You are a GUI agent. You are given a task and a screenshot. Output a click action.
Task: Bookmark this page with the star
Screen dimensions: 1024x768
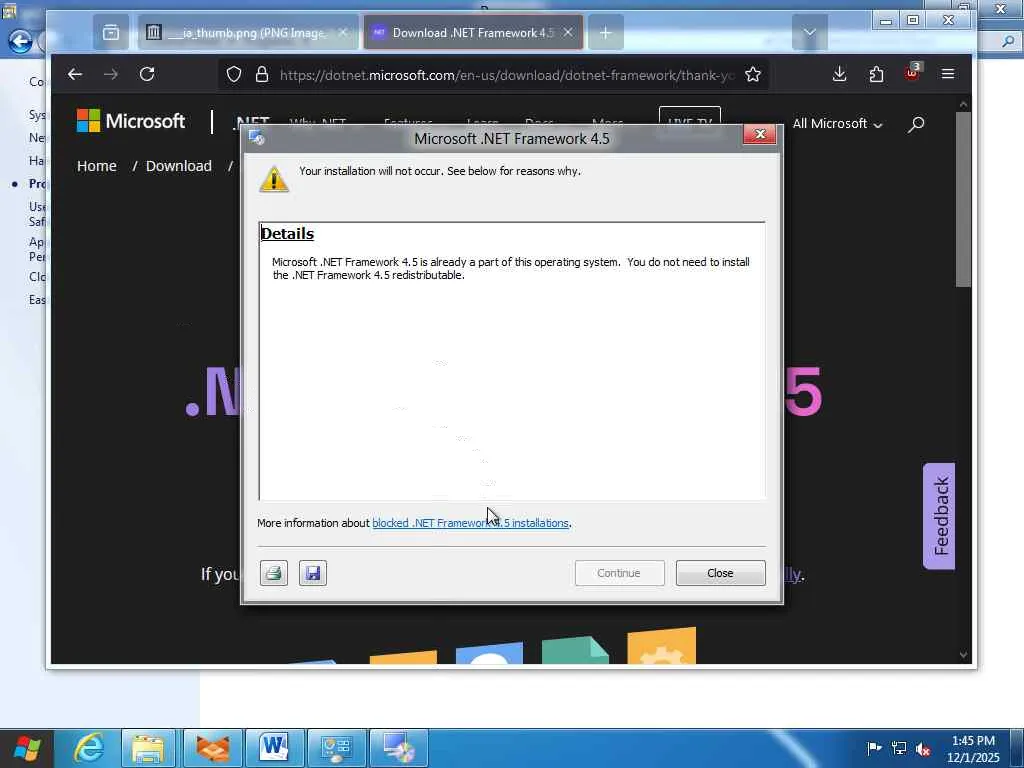[x=752, y=74]
